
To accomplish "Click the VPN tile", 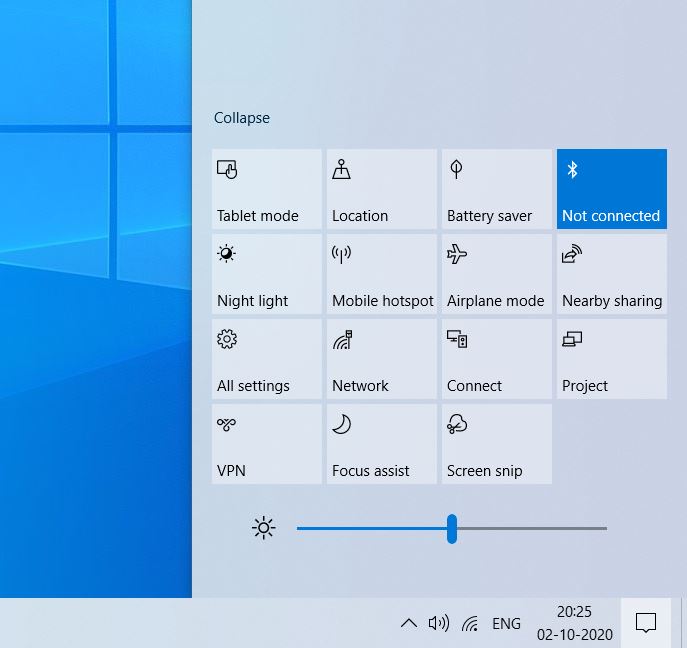I will pos(267,444).
